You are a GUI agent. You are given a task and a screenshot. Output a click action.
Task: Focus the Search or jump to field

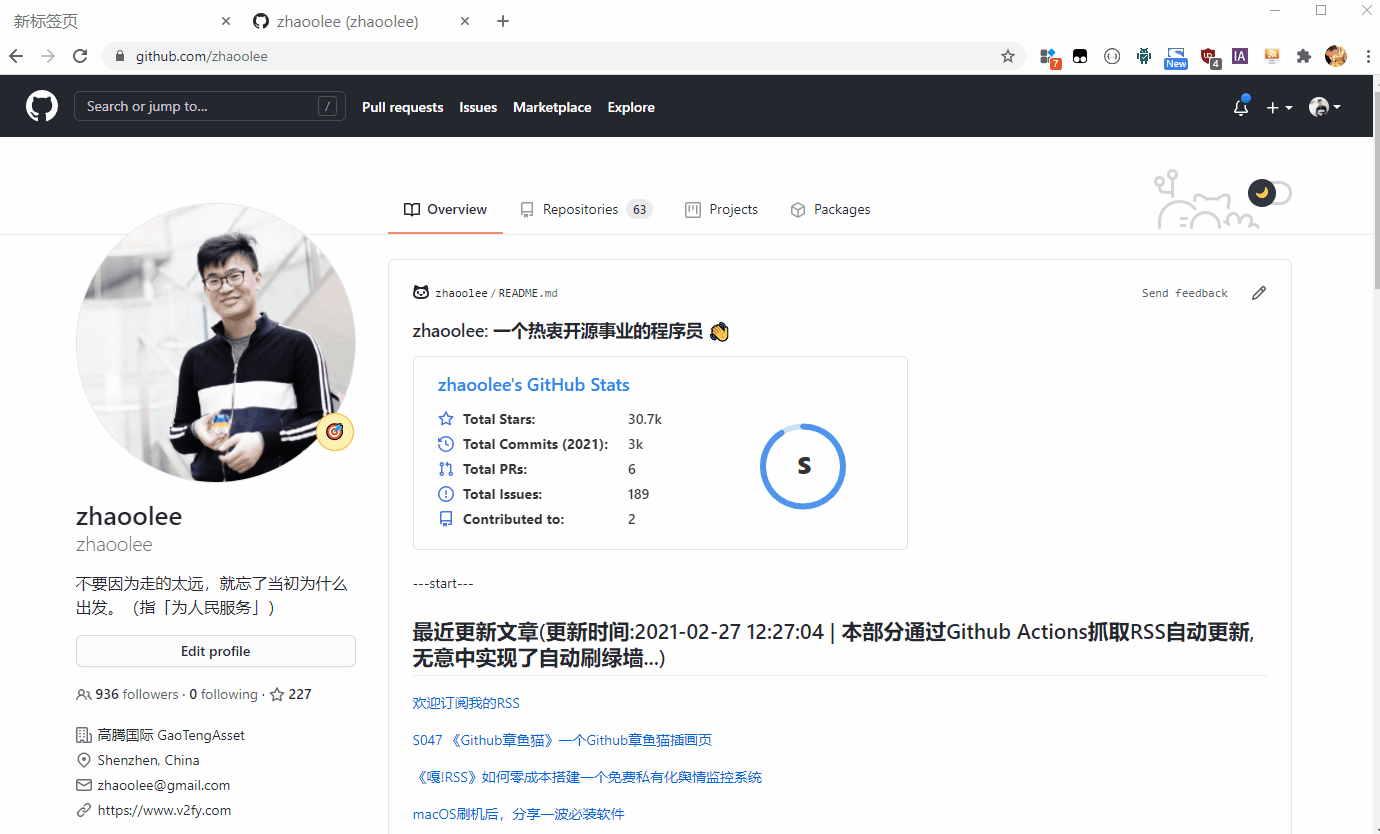(x=210, y=106)
